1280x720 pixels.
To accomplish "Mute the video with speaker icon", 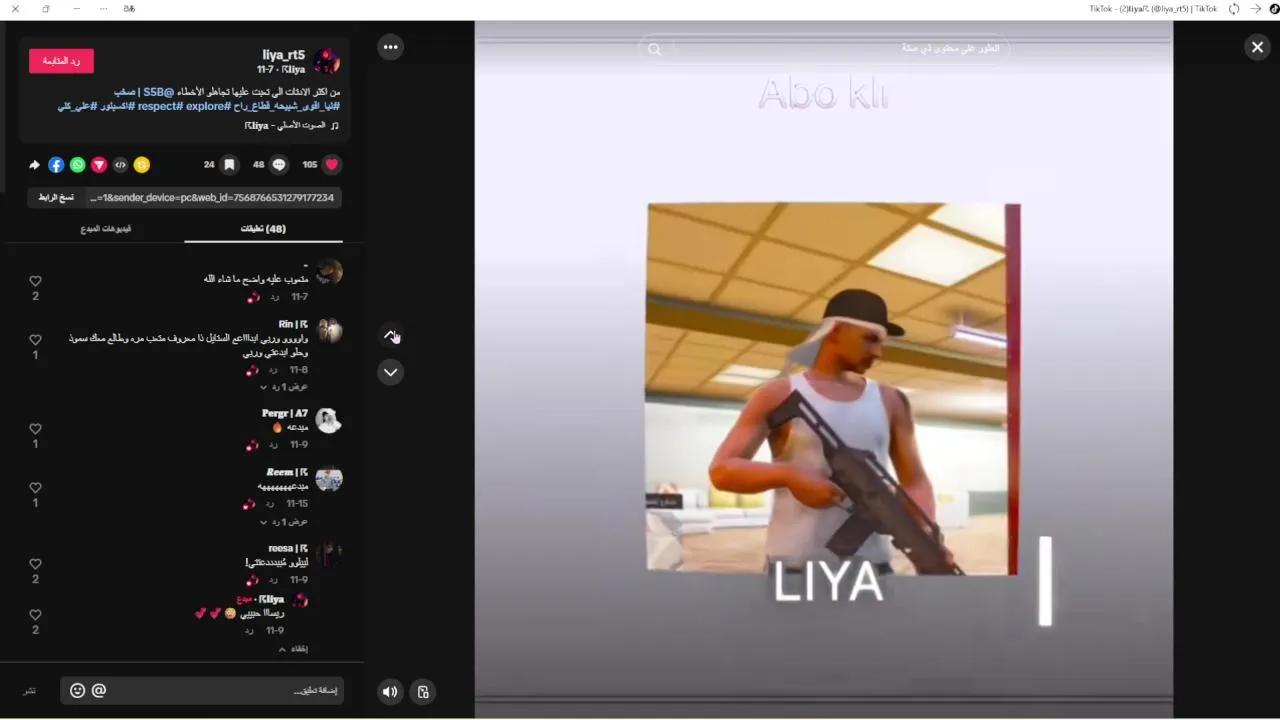I will point(390,691).
